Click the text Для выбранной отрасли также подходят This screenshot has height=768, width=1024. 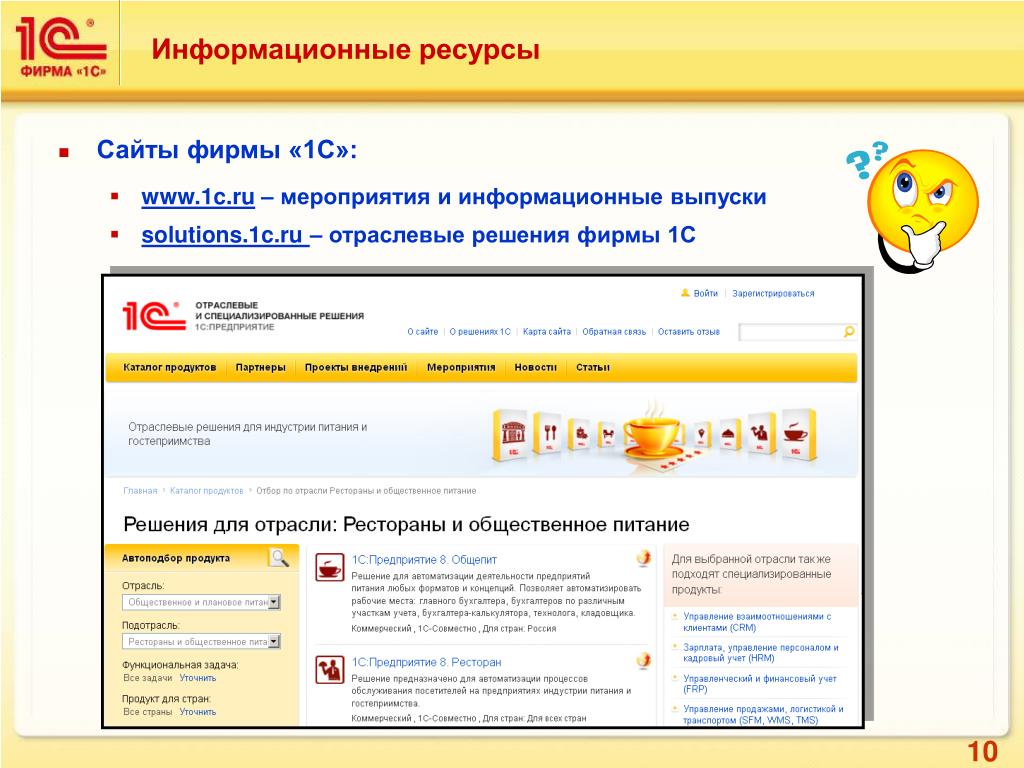tap(752, 574)
